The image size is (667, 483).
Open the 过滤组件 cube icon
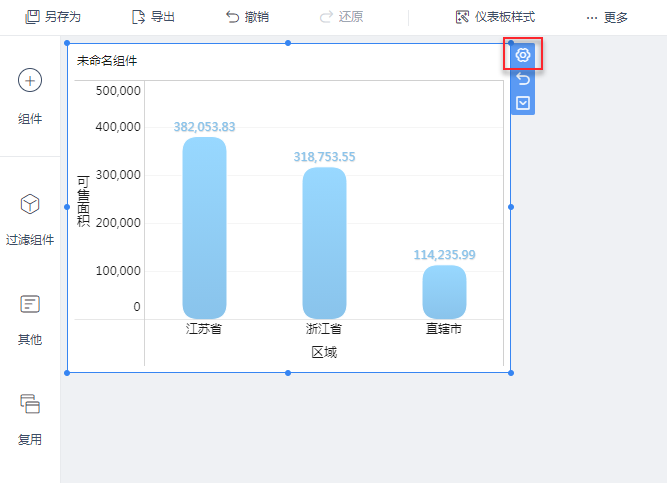pos(30,204)
